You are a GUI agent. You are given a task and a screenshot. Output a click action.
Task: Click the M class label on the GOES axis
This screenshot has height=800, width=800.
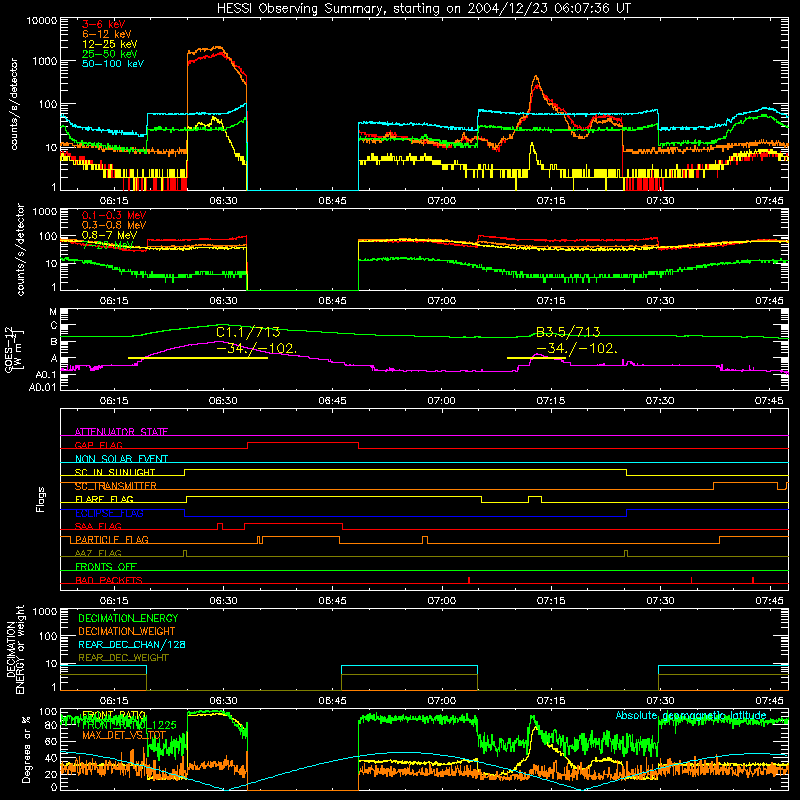tap(53, 312)
